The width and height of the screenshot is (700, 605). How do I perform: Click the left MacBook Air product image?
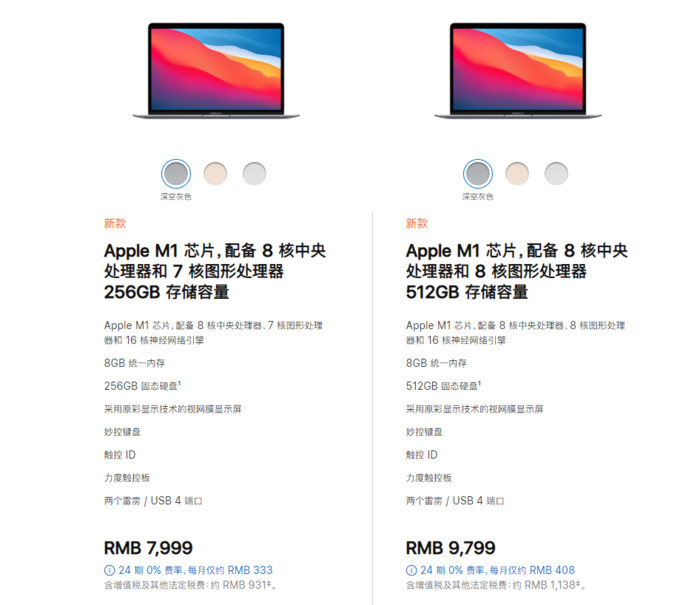coord(216,71)
